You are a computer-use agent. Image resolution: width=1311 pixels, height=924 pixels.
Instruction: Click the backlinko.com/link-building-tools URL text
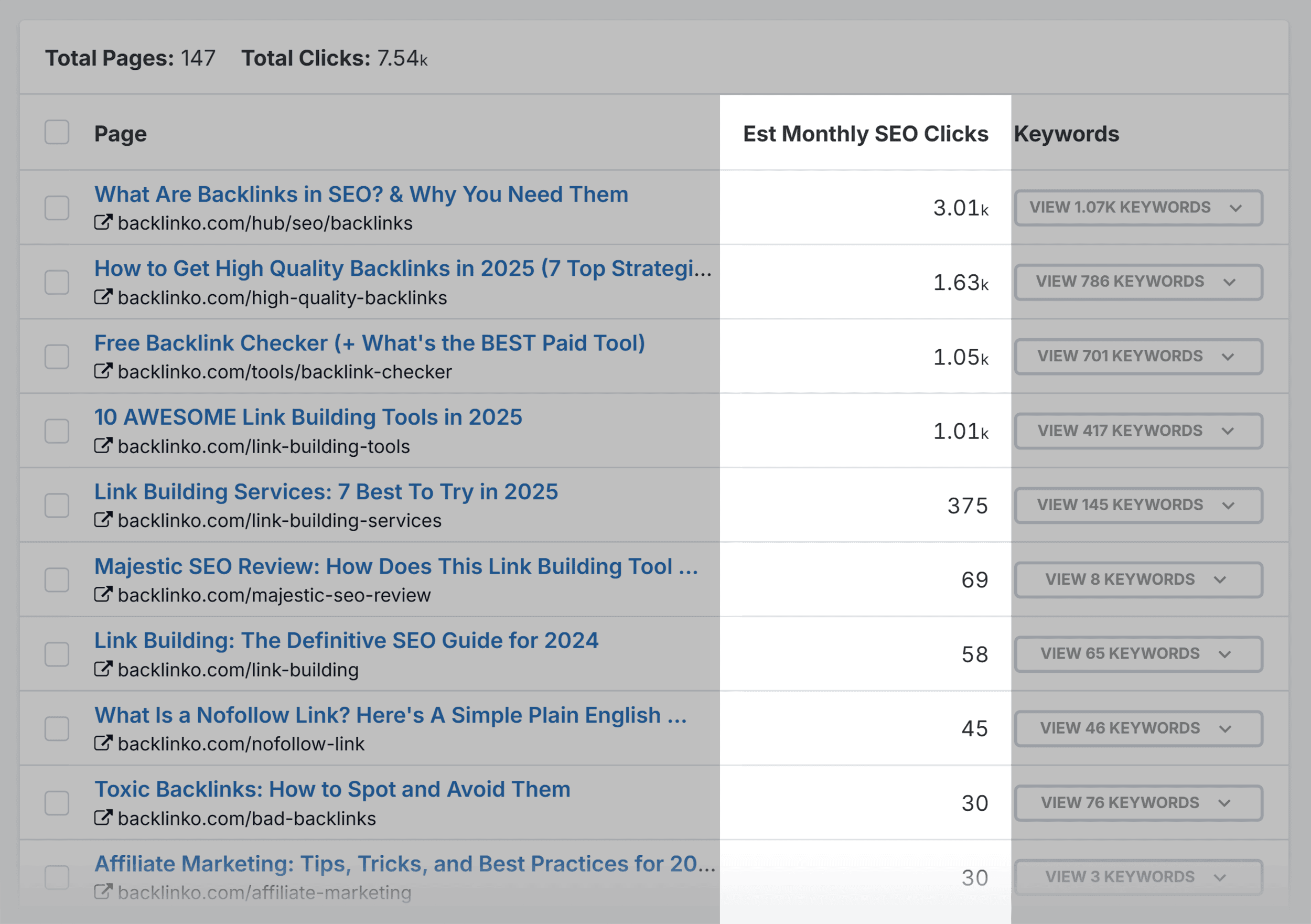tap(264, 447)
